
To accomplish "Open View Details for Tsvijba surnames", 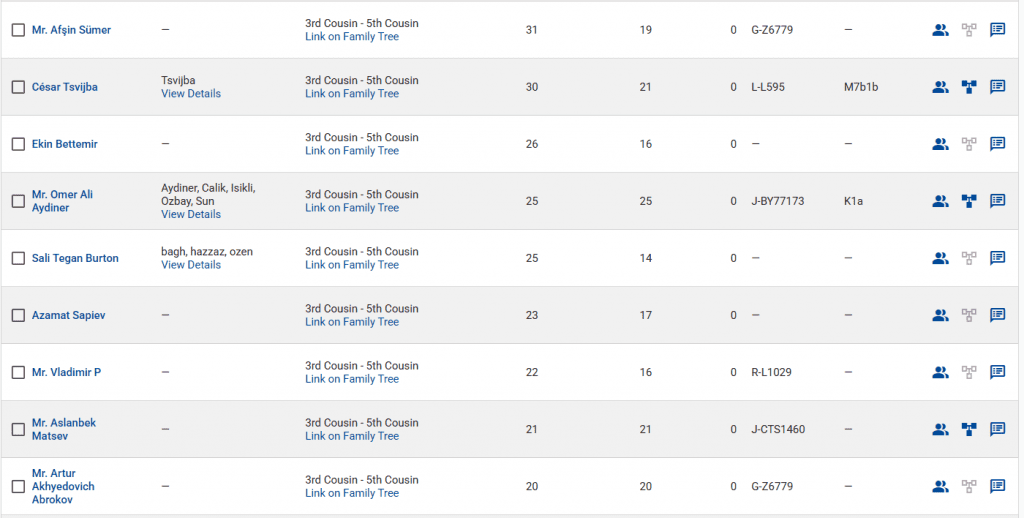I will tap(191, 94).
